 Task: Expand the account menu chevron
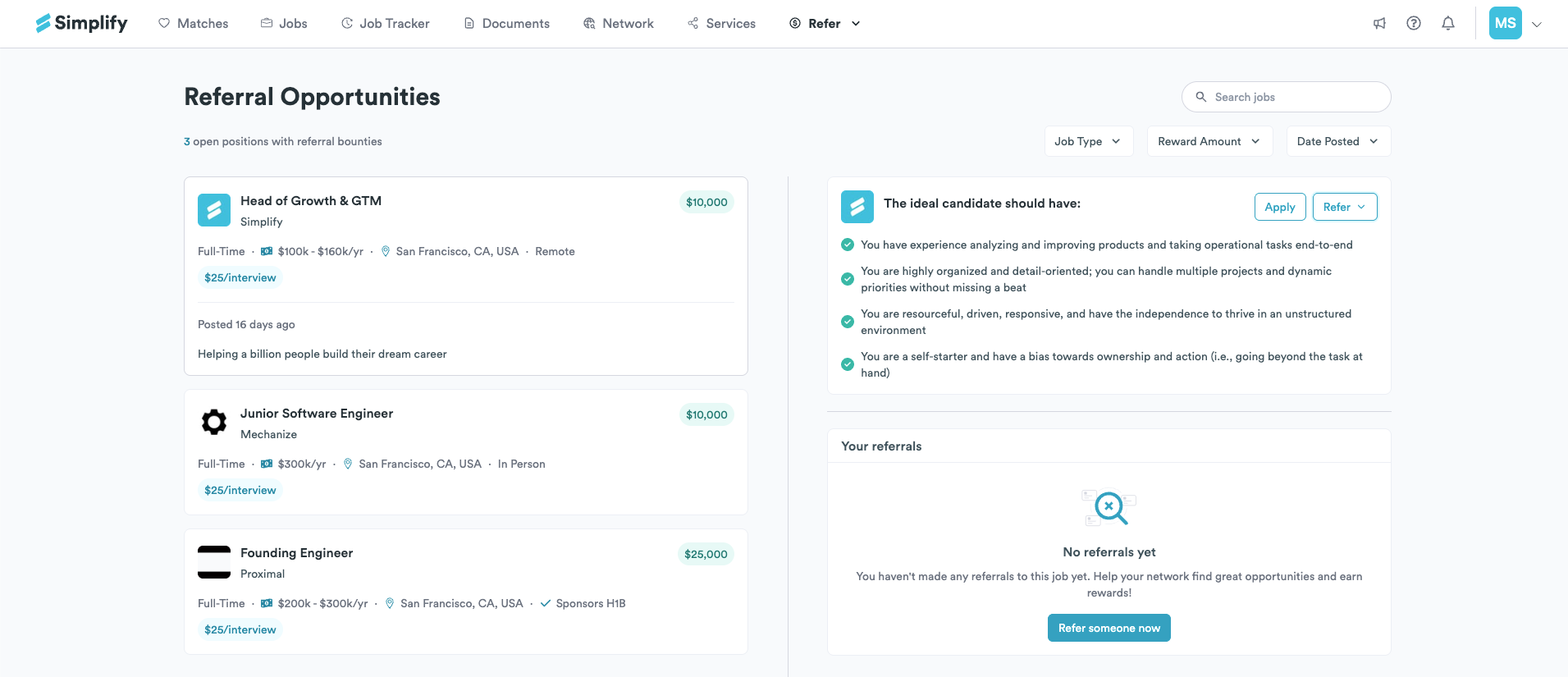1537,25
